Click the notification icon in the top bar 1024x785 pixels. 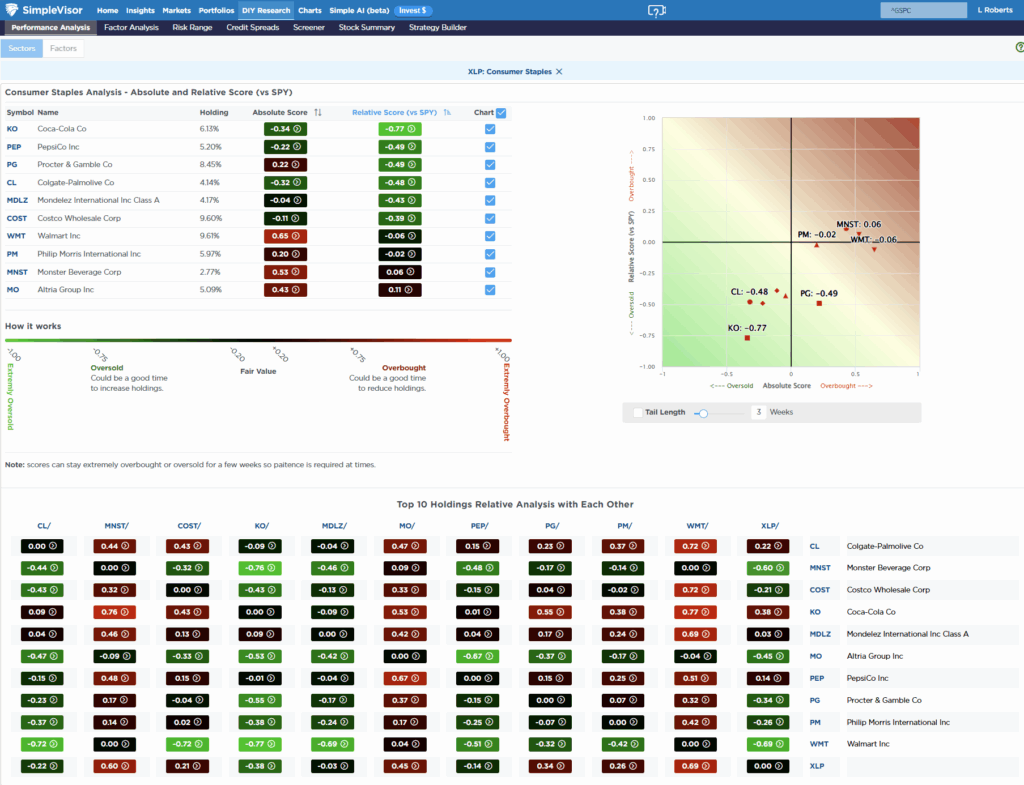tap(657, 9)
